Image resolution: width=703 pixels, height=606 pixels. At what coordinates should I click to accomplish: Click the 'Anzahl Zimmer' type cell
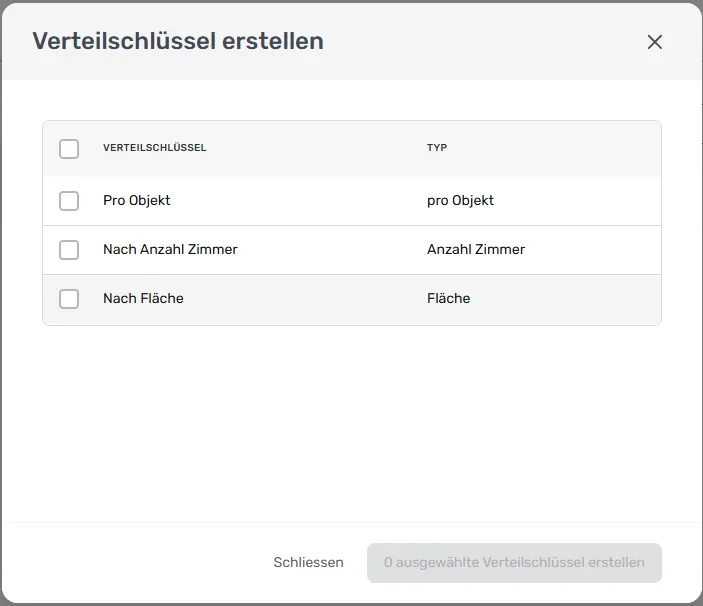click(x=476, y=249)
